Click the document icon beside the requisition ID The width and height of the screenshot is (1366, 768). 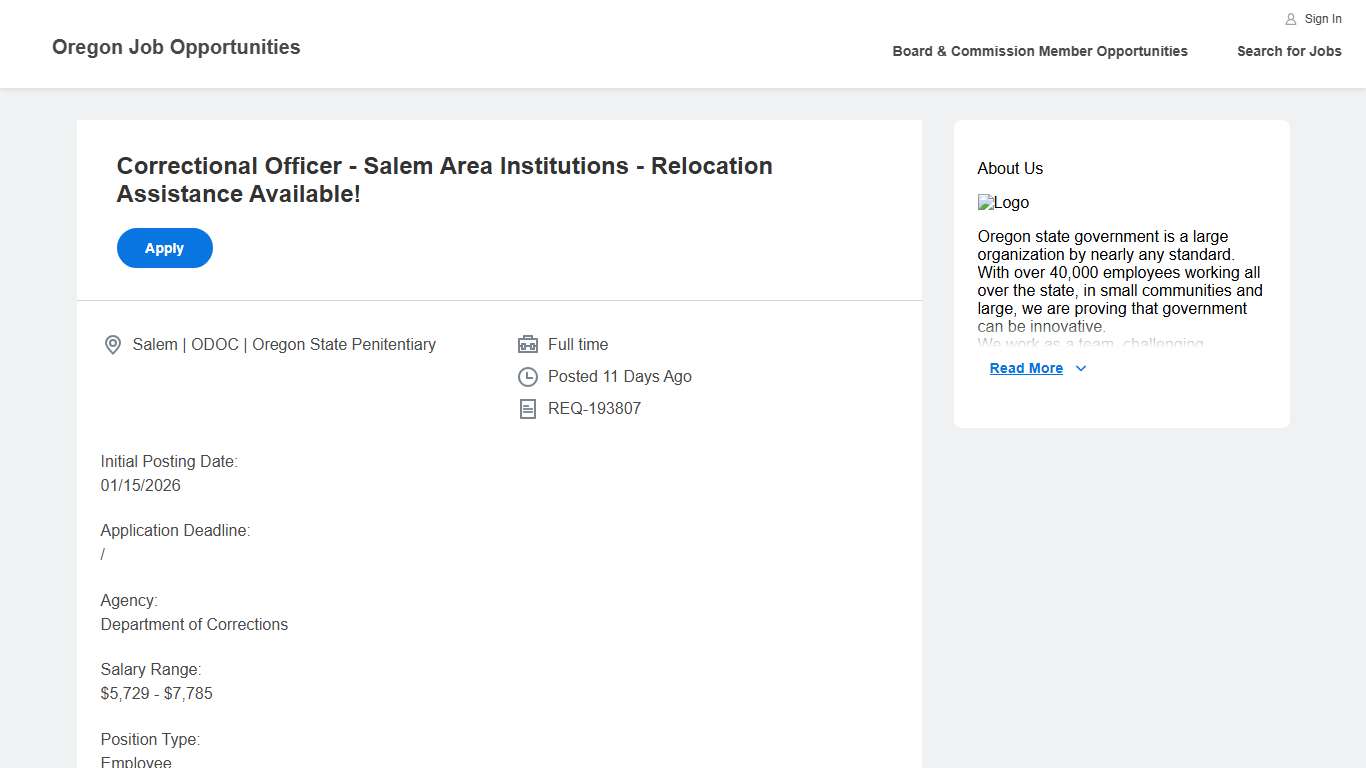click(x=528, y=409)
